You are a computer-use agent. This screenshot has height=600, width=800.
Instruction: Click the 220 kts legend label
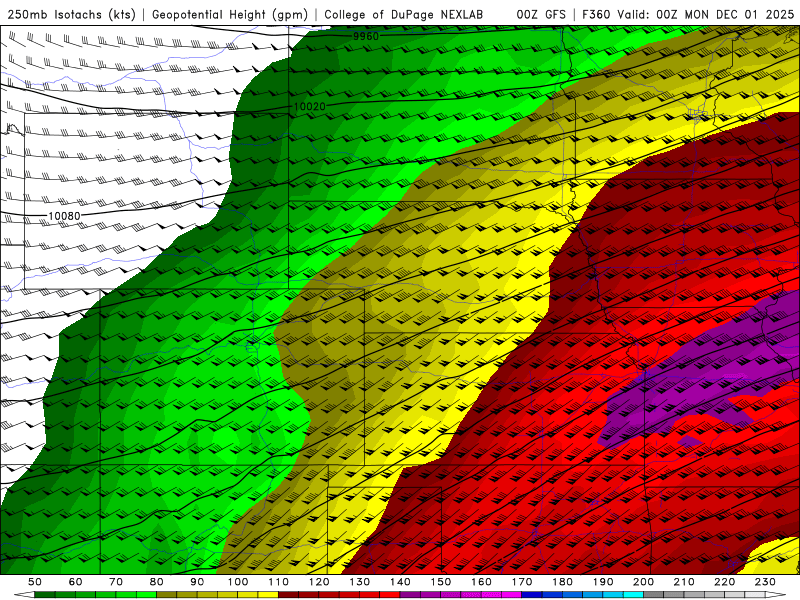[724, 582]
